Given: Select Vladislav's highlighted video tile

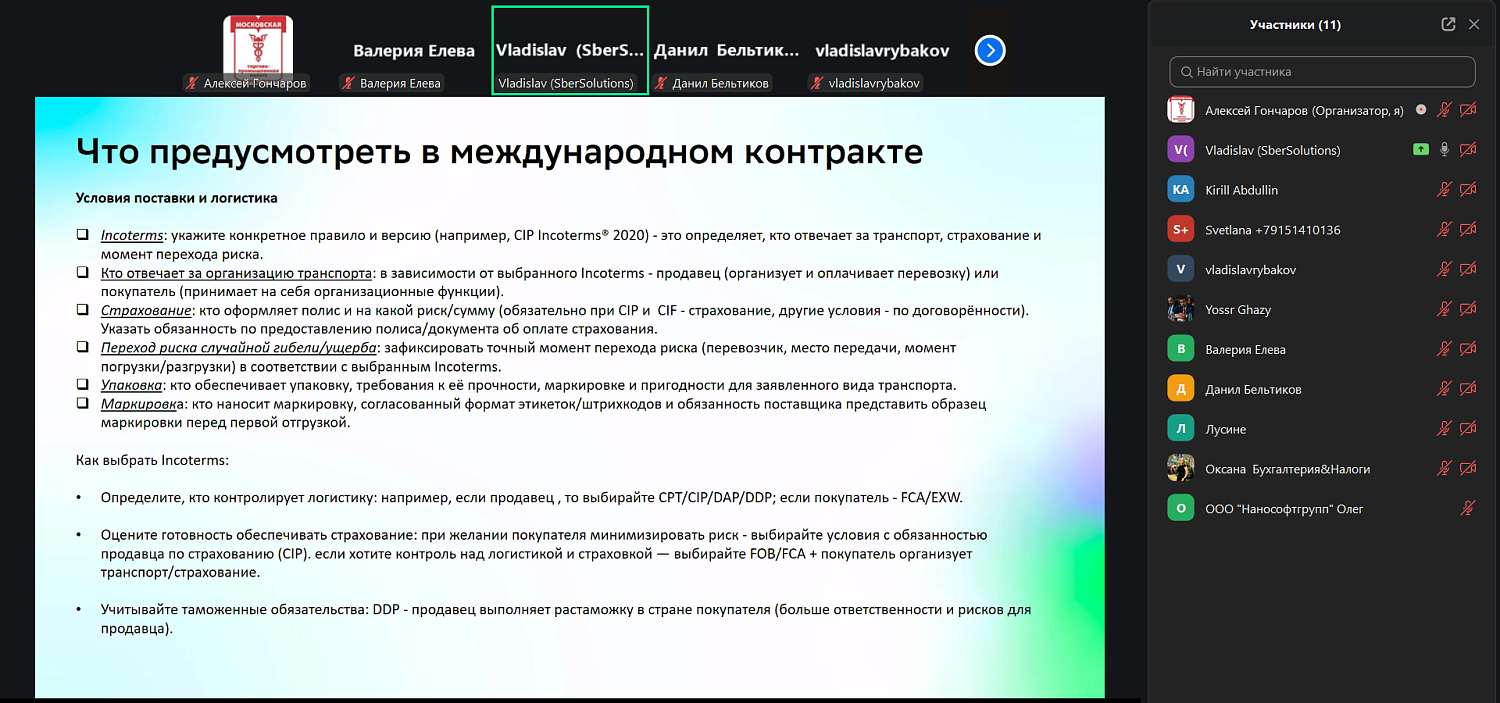Looking at the screenshot, I should pos(569,45).
